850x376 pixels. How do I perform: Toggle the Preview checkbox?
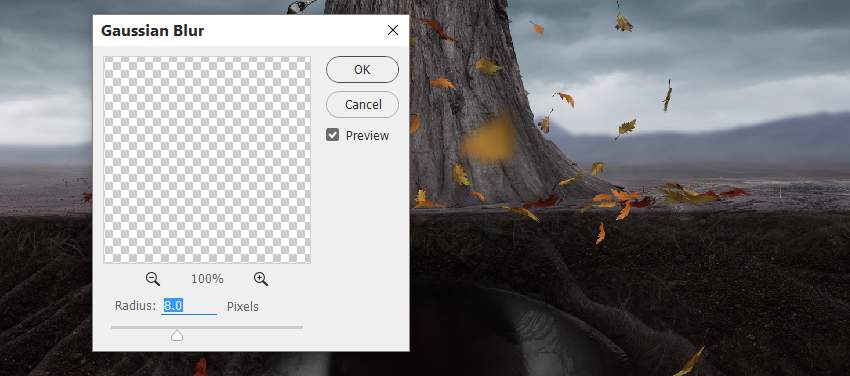(x=332, y=135)
